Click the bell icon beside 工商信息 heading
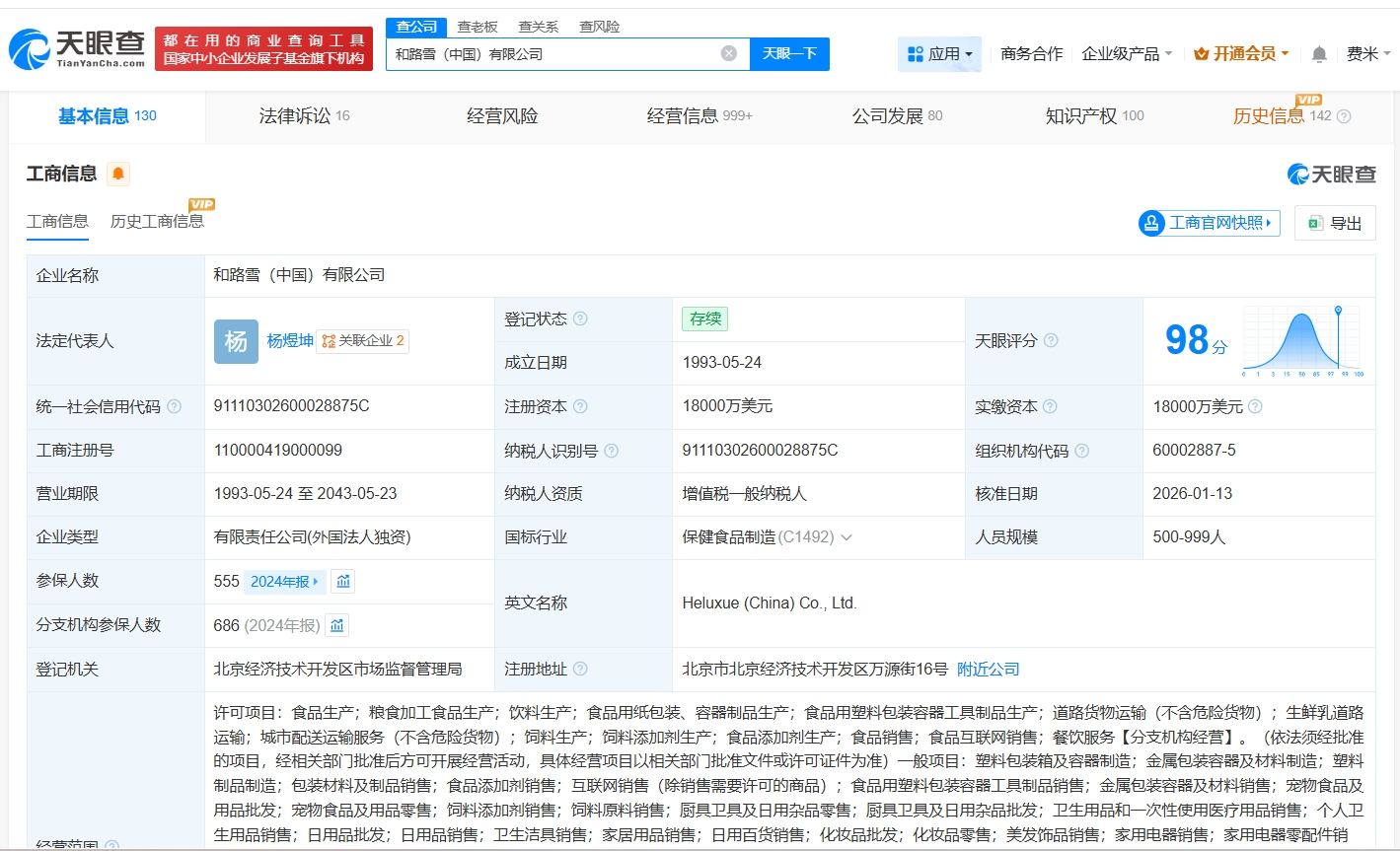Screen dimensions: 1400x851 pos(117,174)
